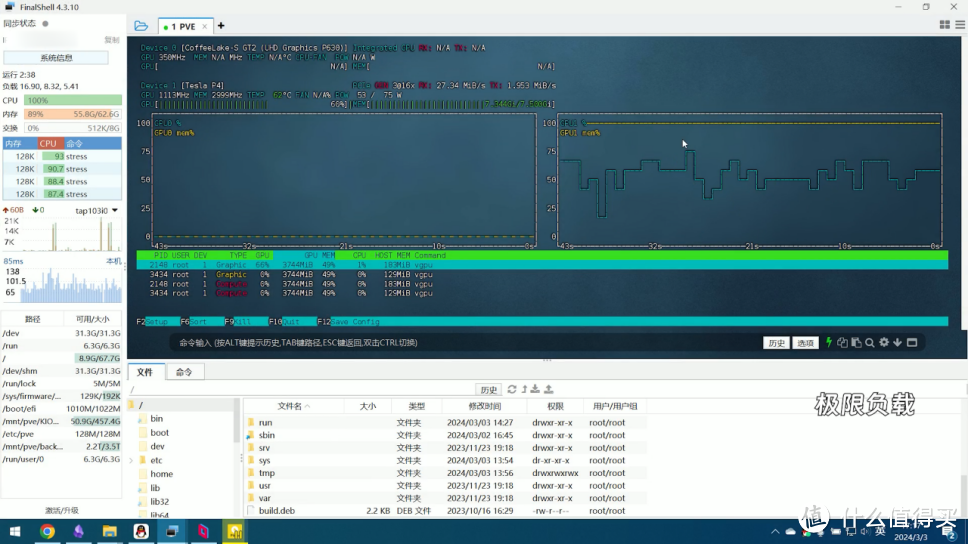Click the green lightning quick command icon
This screenshot has height=544, width=968.
click(828, 343)
